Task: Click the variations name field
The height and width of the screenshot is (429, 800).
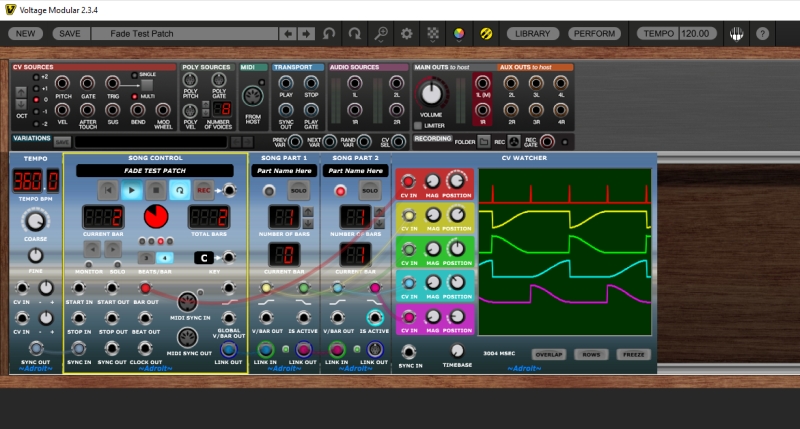Action: [151, 142]
